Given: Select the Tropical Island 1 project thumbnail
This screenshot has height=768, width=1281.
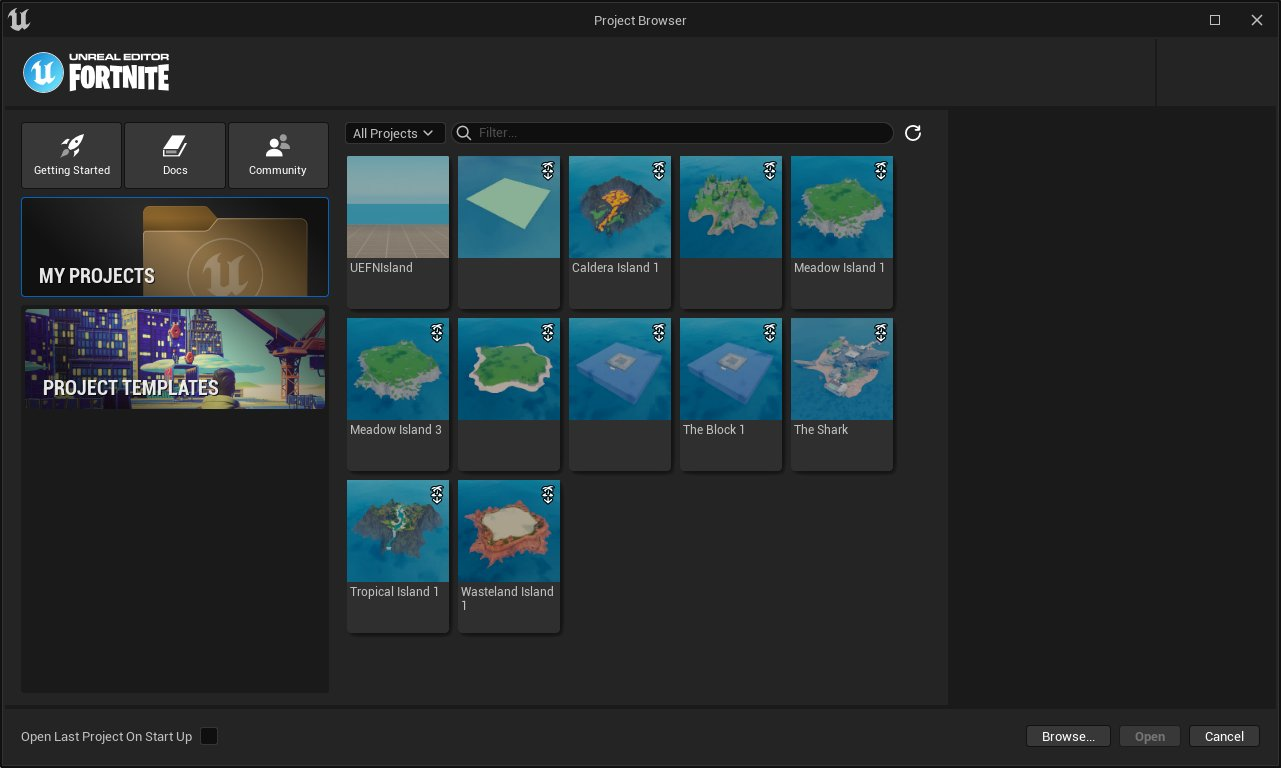Looking at the screenshot, I should pyautogui.click(x=398, y=531).
